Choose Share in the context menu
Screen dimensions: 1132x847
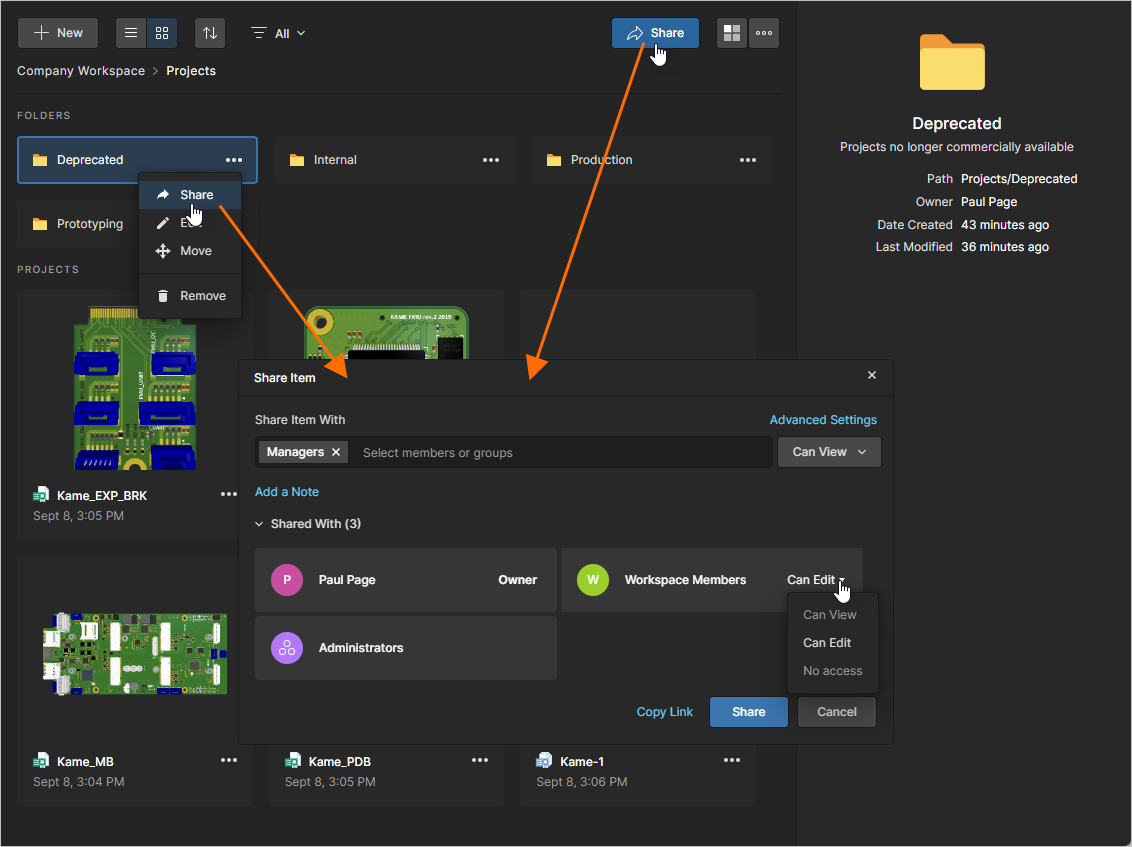tap(190, 194)
